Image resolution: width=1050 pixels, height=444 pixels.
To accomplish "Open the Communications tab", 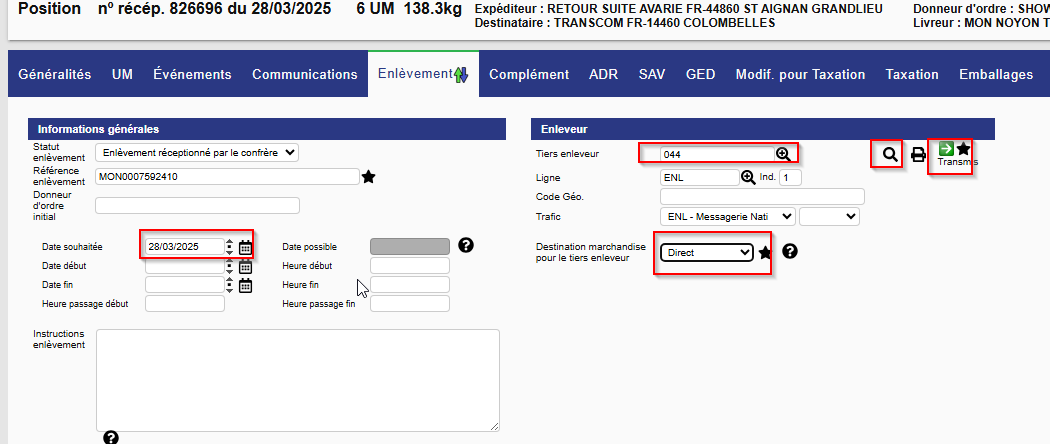I will tap(305, 74).
